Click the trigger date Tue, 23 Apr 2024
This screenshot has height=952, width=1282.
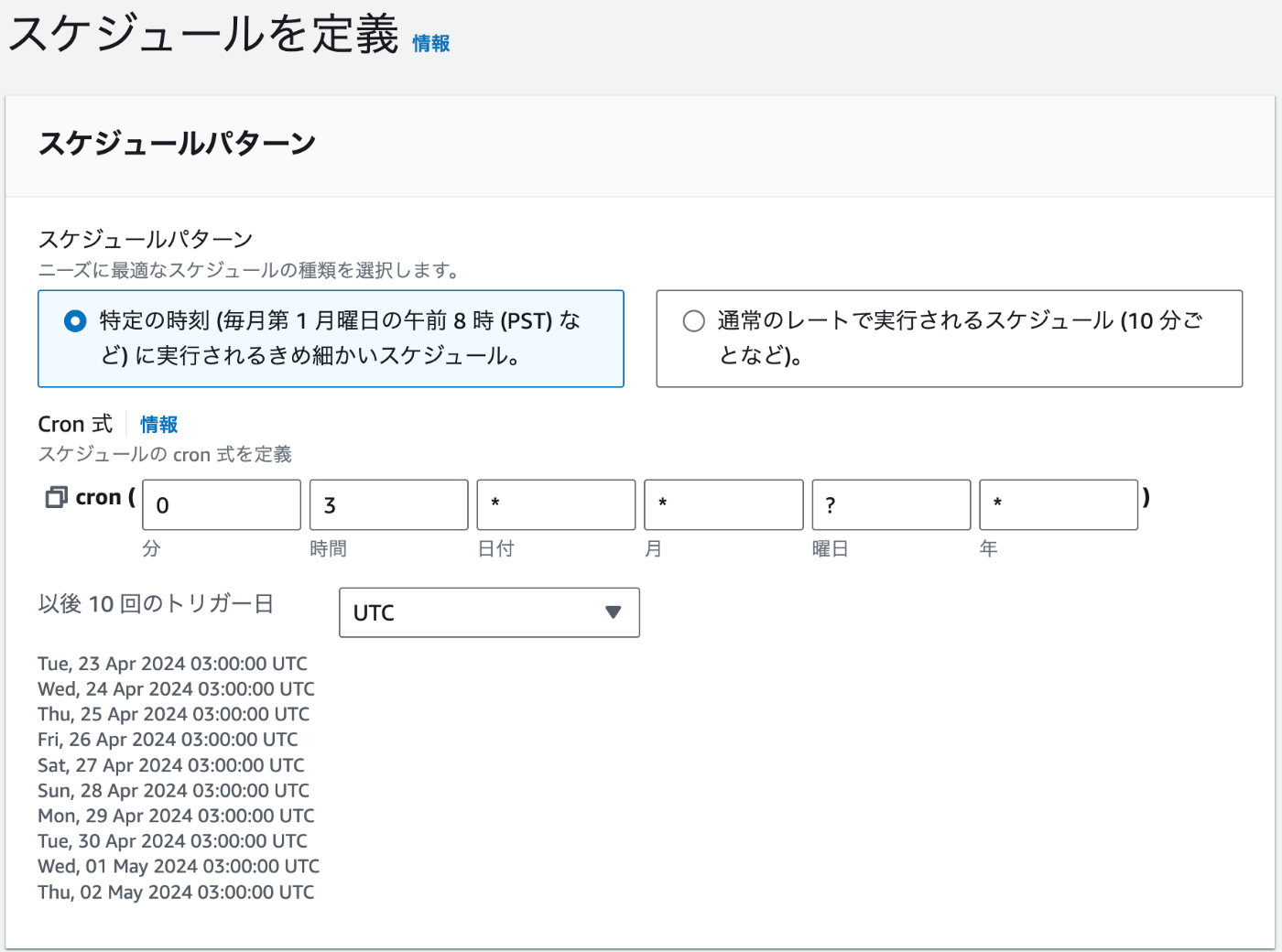tap(172, 664)
